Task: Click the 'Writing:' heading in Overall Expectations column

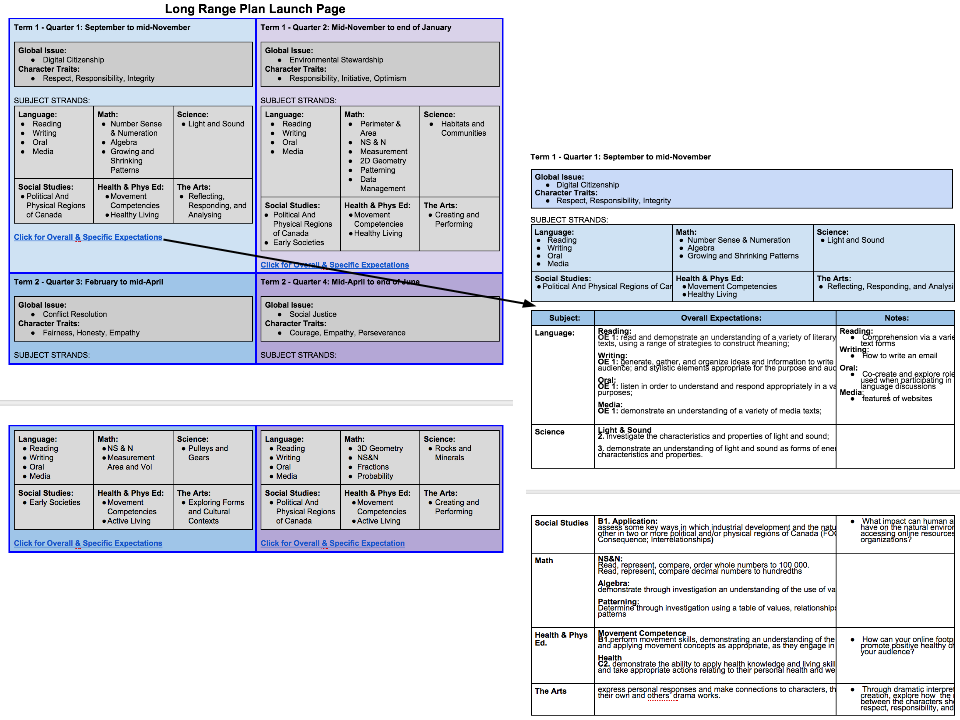Action: click(x=612, y=356)
